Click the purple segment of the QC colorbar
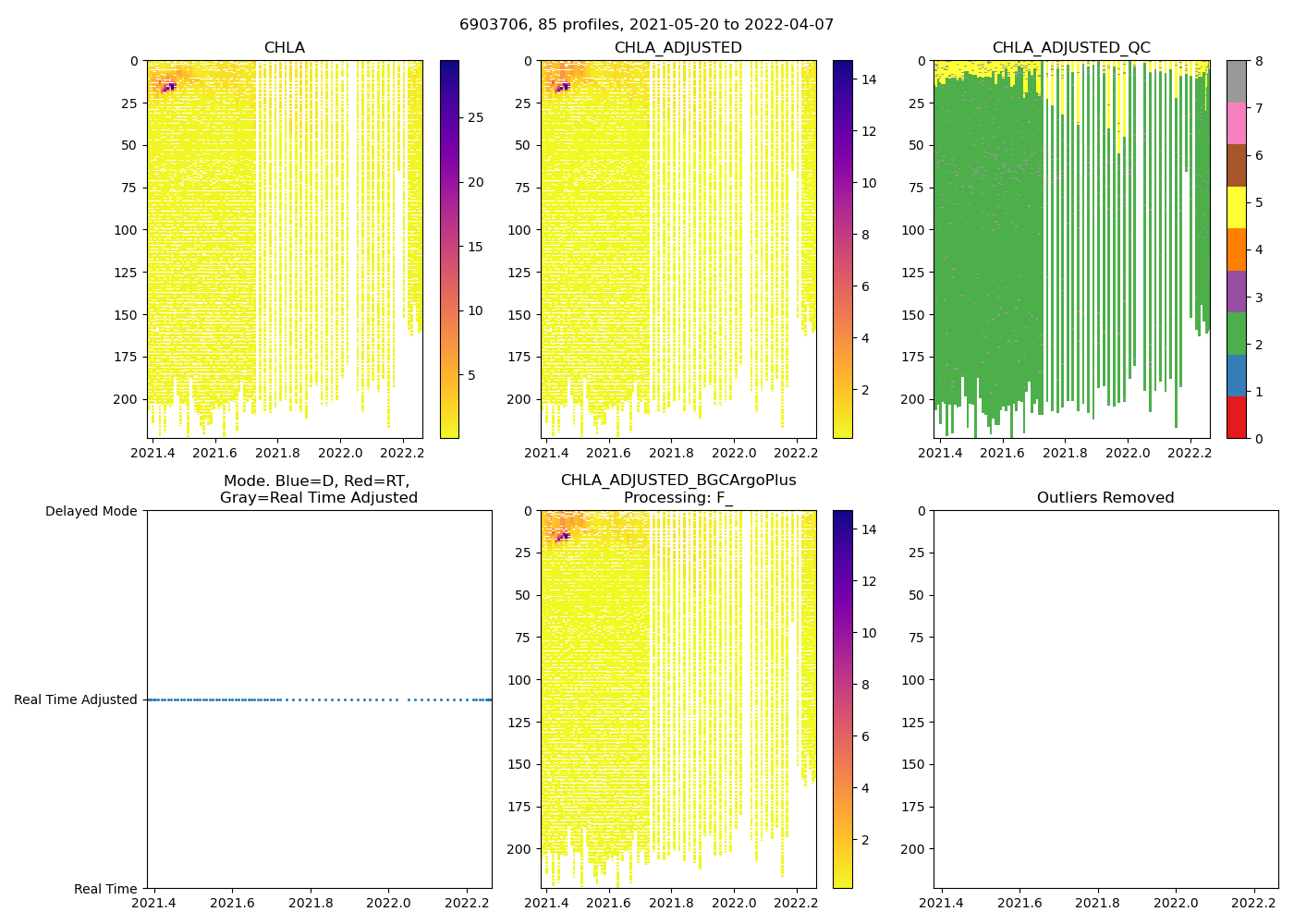 tap(1236, 291)
